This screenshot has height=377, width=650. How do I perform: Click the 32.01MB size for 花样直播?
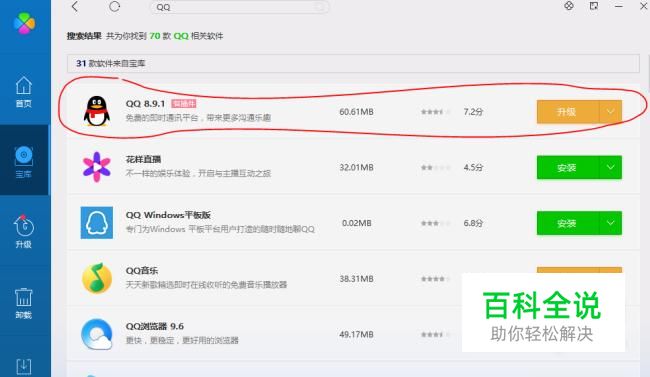pos(357,168)
